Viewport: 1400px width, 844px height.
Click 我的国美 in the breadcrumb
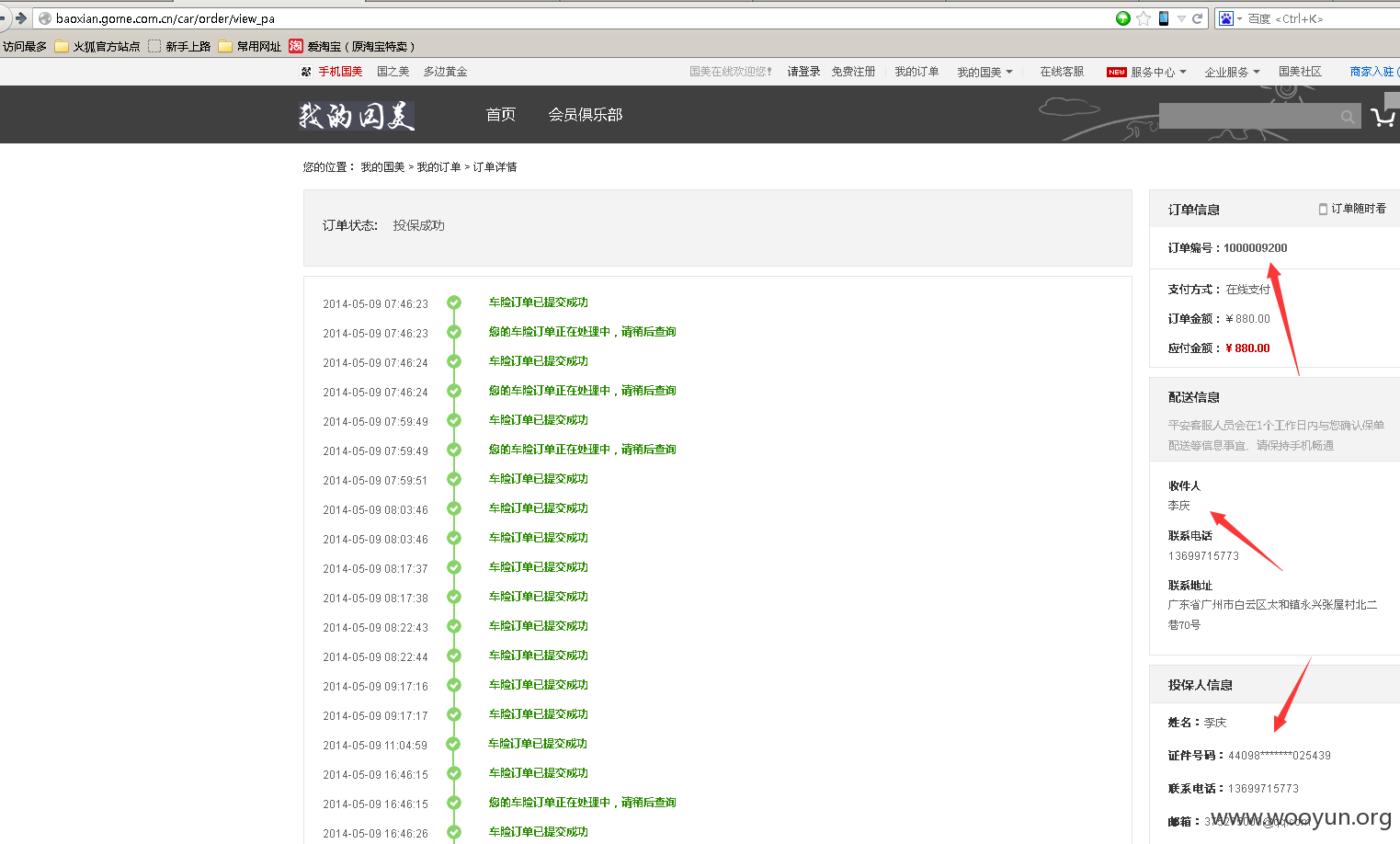click(x=382, y=167)
